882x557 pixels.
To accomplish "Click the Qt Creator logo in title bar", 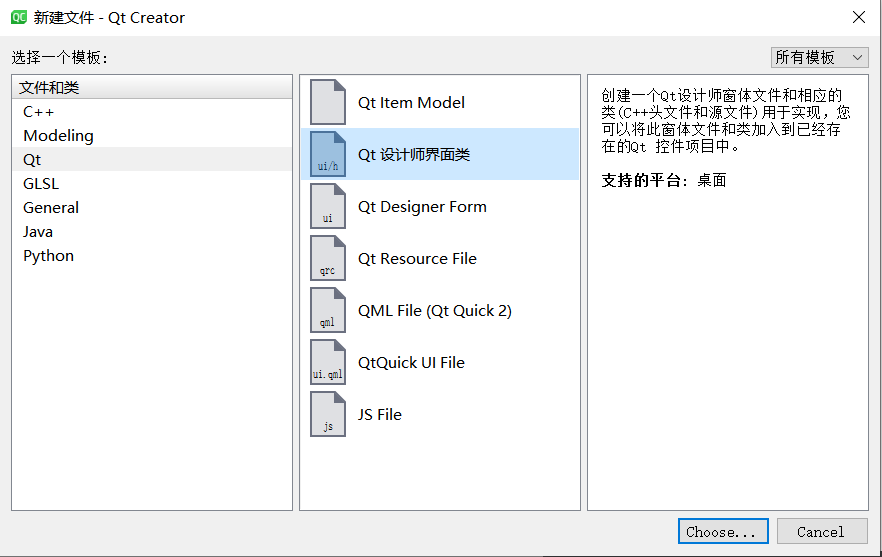I will point(19,17).
